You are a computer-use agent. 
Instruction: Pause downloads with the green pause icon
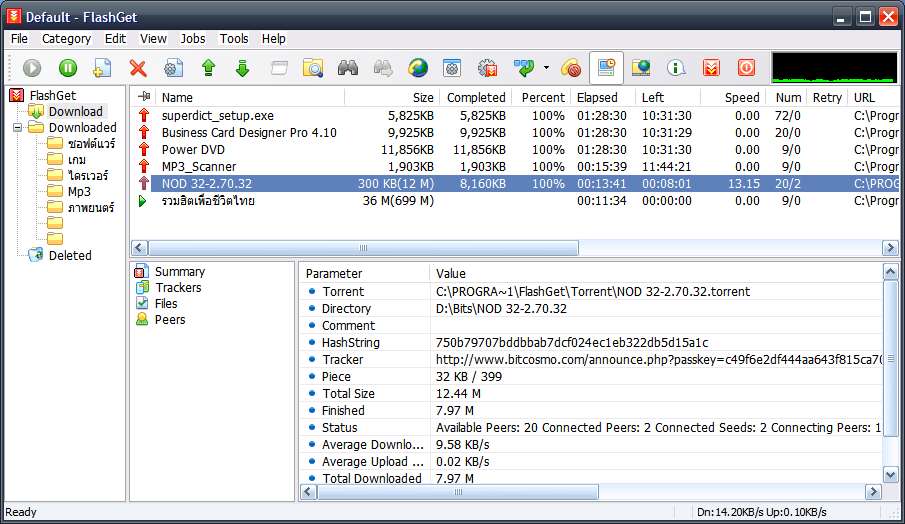point(68,68)
